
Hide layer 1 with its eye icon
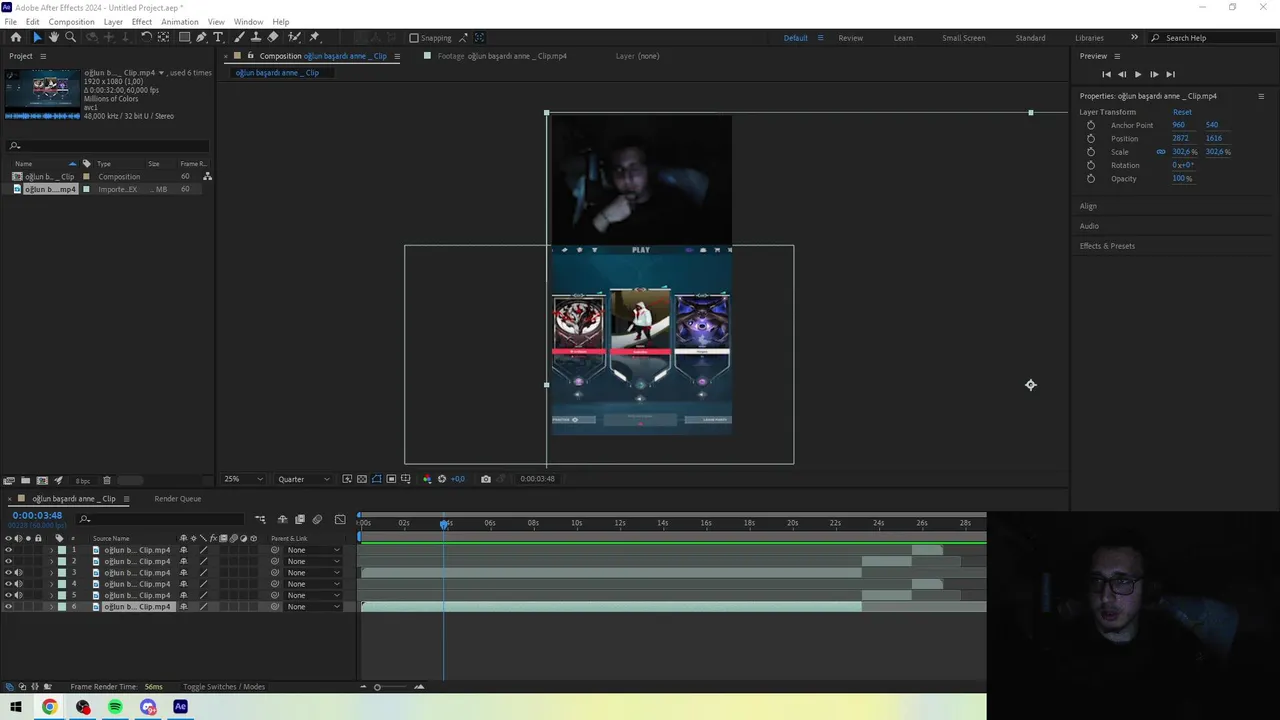pos(8,550)
